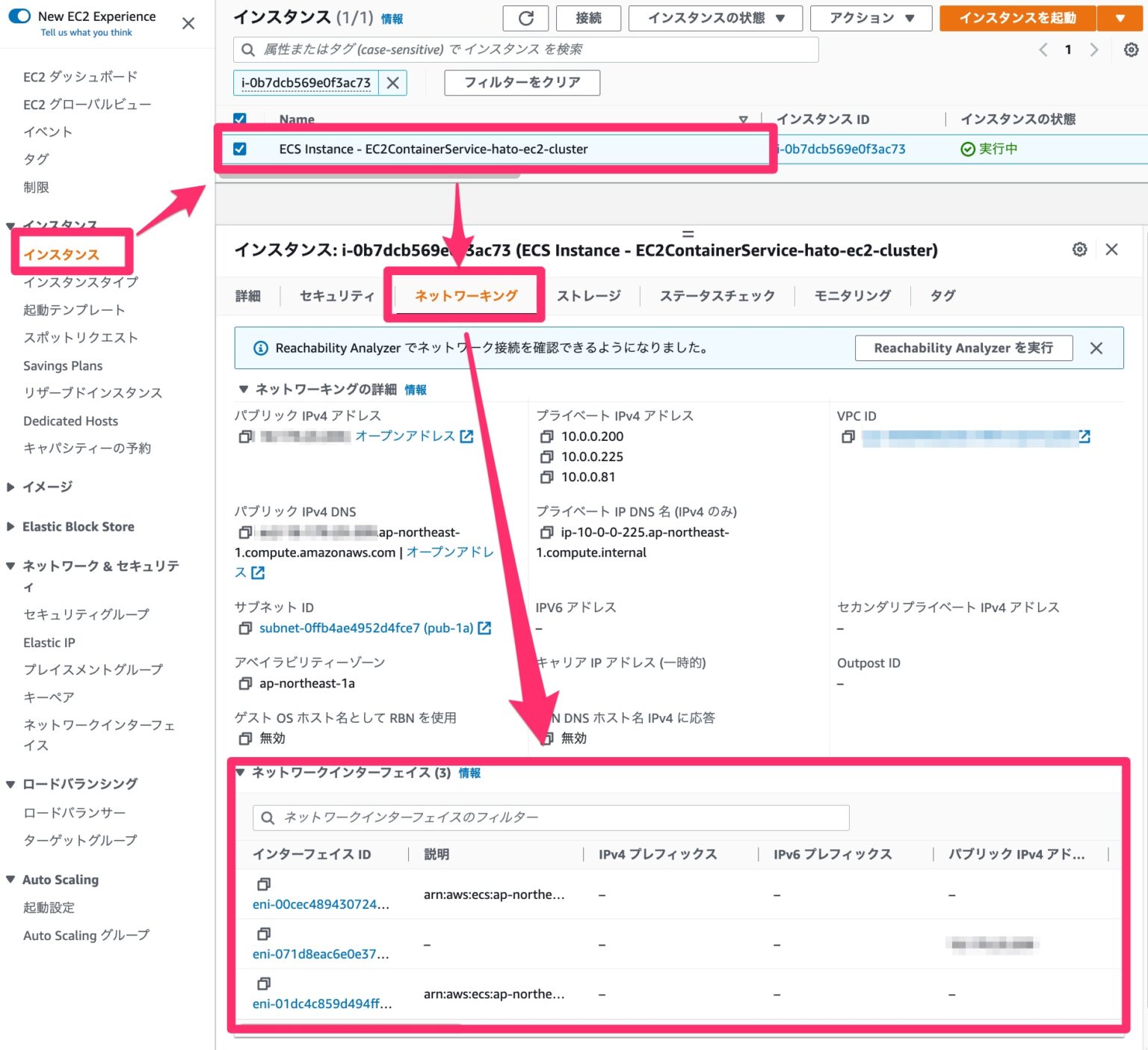Uncheck the select-all checkbox in table header
The image size is (1148, 1050).
(x=241, y=119)
